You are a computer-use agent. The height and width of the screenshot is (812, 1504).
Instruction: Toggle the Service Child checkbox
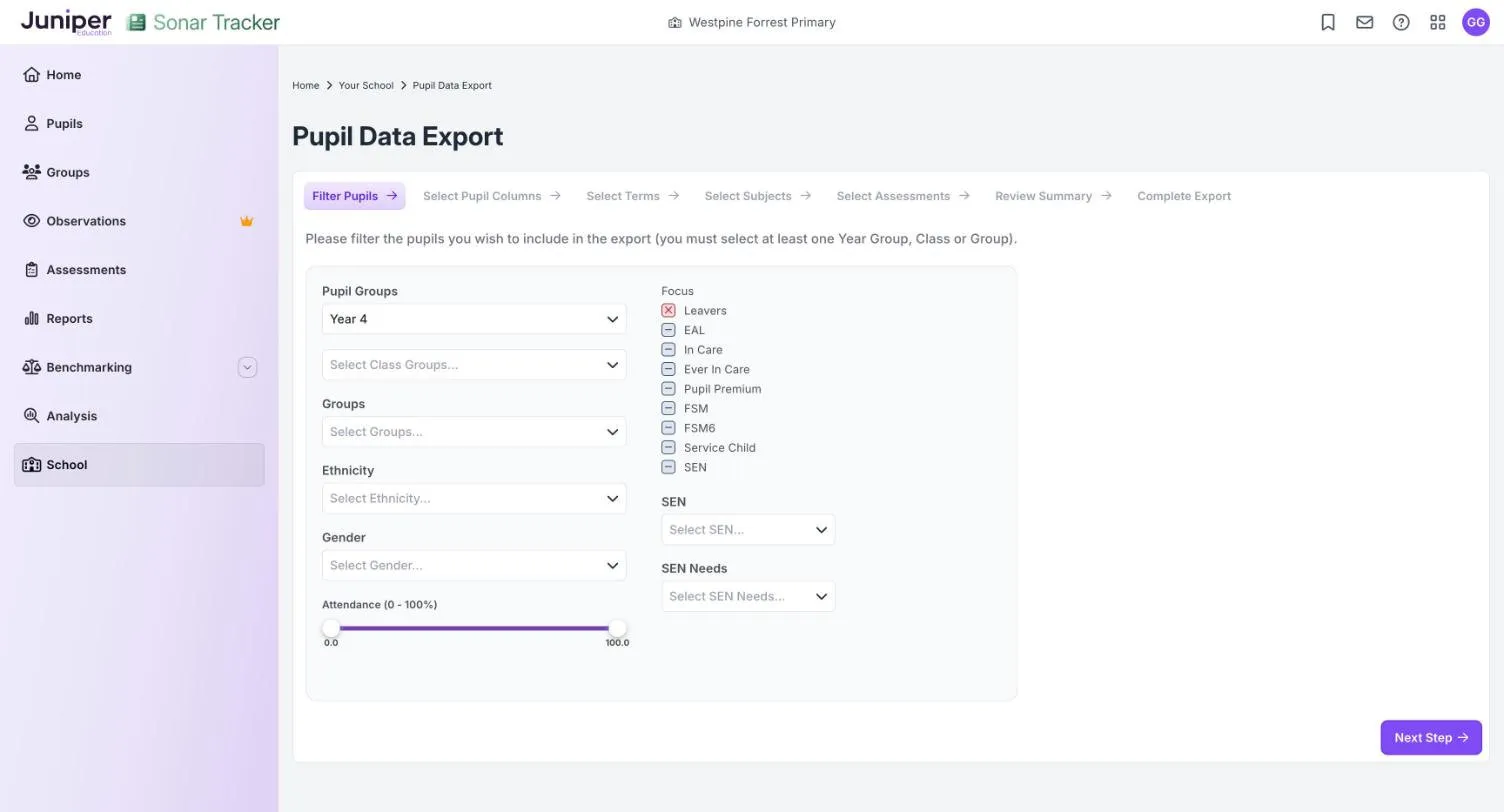[x=668, y=448]
